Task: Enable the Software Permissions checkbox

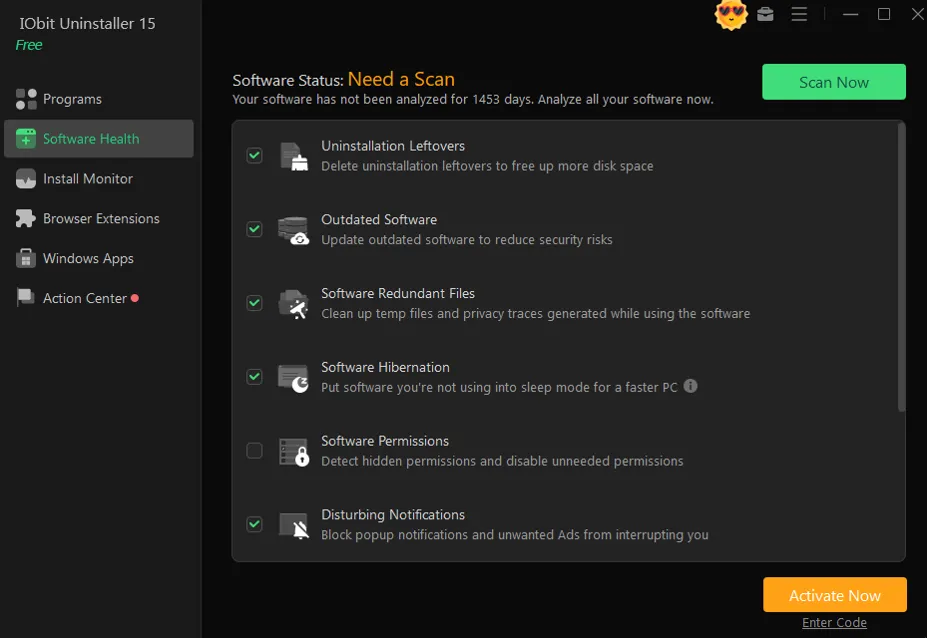Action: click(254, 451)
